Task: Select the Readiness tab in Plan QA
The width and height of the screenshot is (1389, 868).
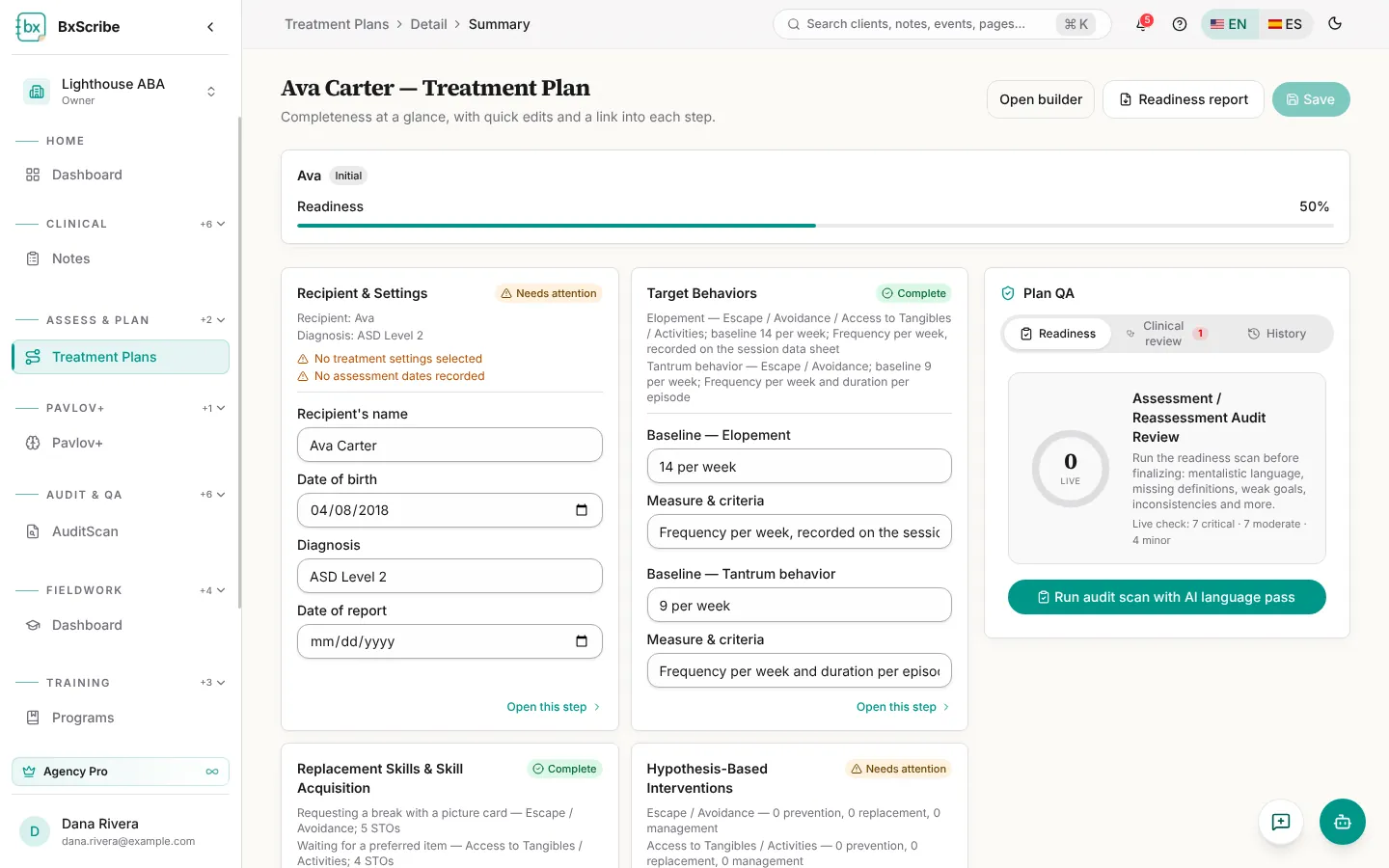Action: click(x=1058, y=334)
